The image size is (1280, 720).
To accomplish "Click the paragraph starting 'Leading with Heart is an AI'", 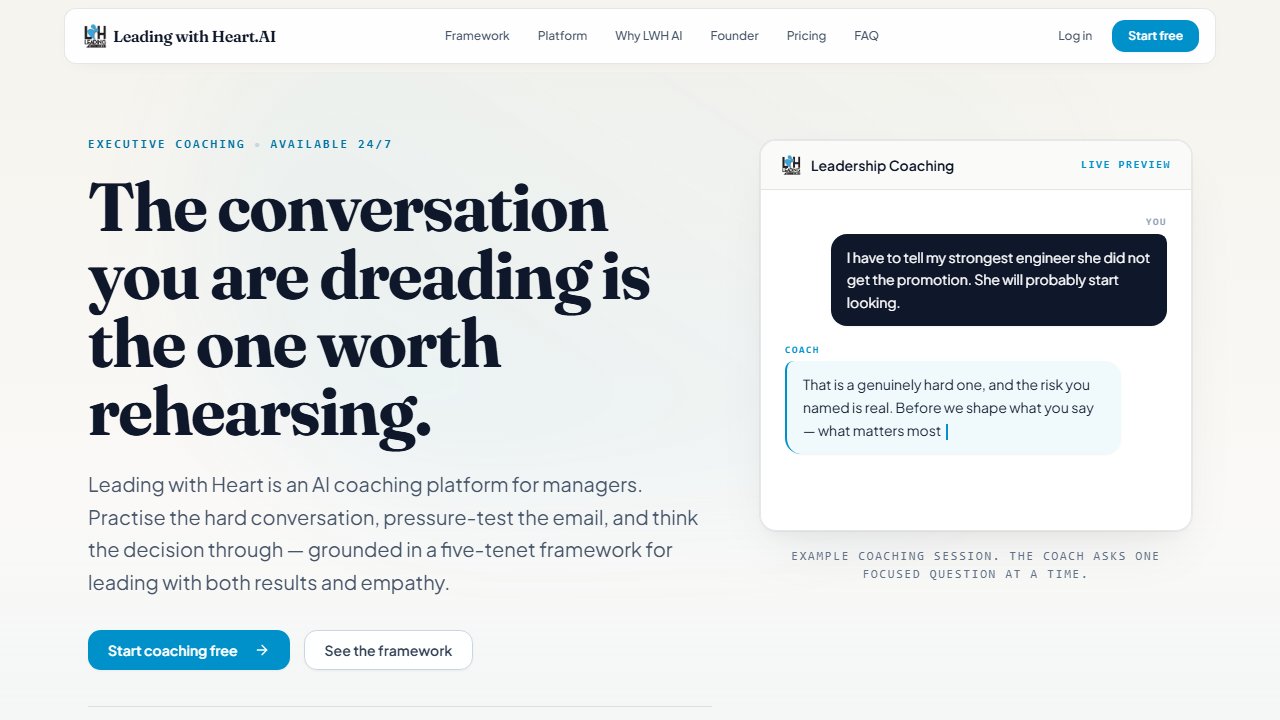I will [x=393, y=534].
